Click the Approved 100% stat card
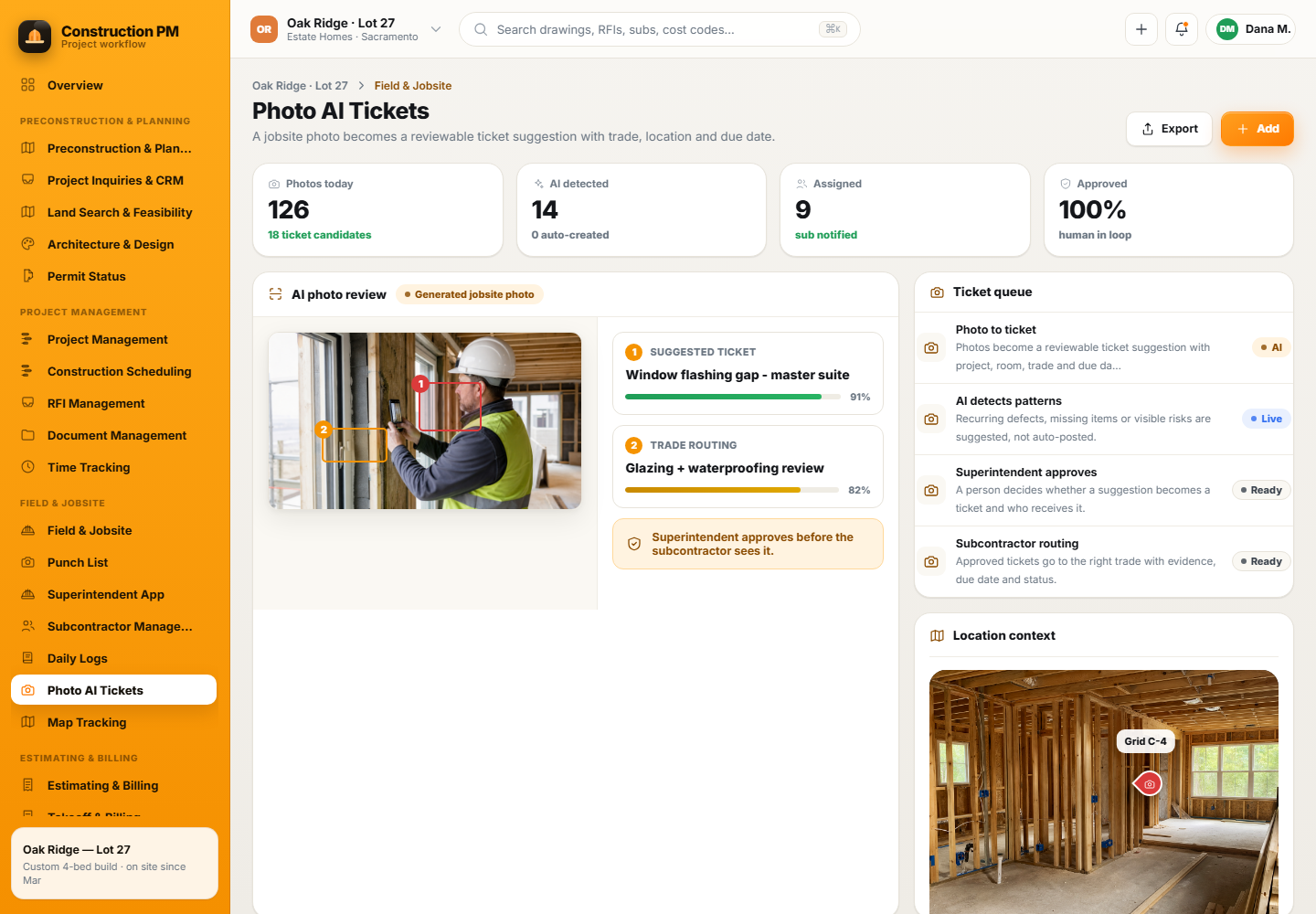The width and height of the screenshot is (1316, 914). click(x=1169, y=210)
